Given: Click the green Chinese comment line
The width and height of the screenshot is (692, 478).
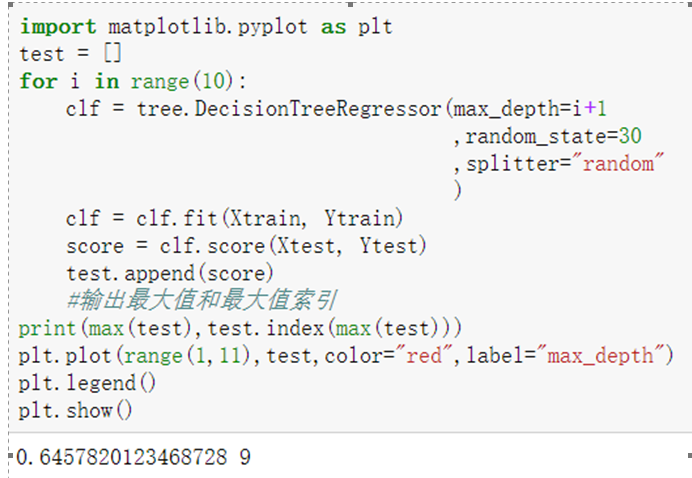Looking at the screenshot, I should tap(202, 300).
